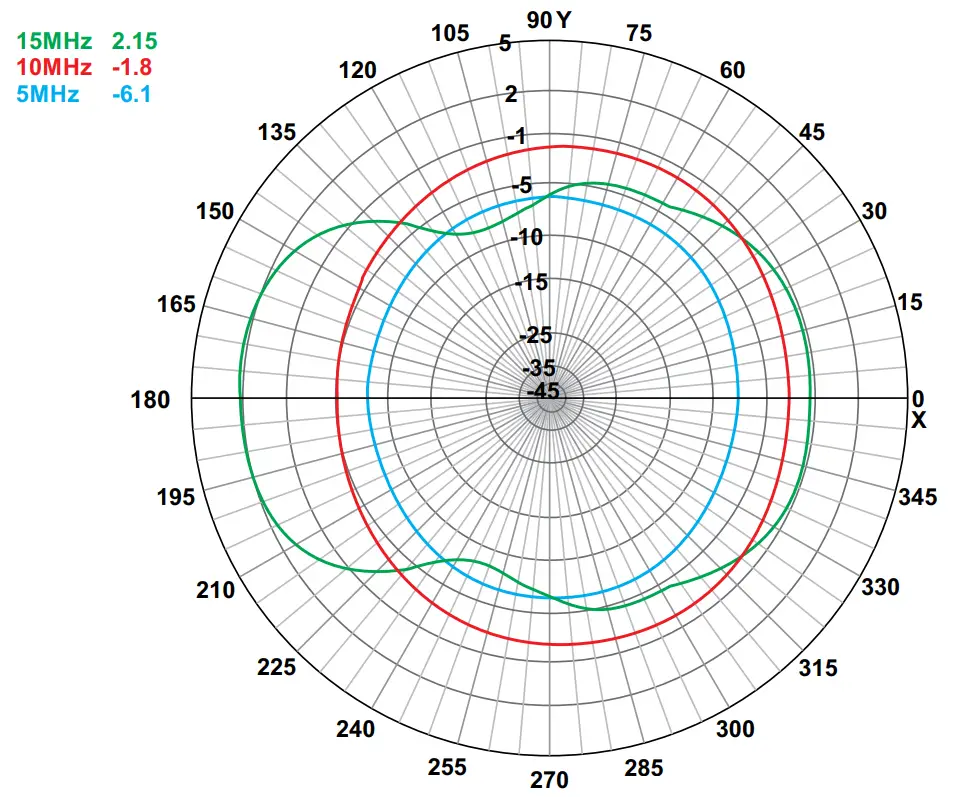Click the 75 degree angle label
This screenshot has width=956, height=797.
(639, 33)
